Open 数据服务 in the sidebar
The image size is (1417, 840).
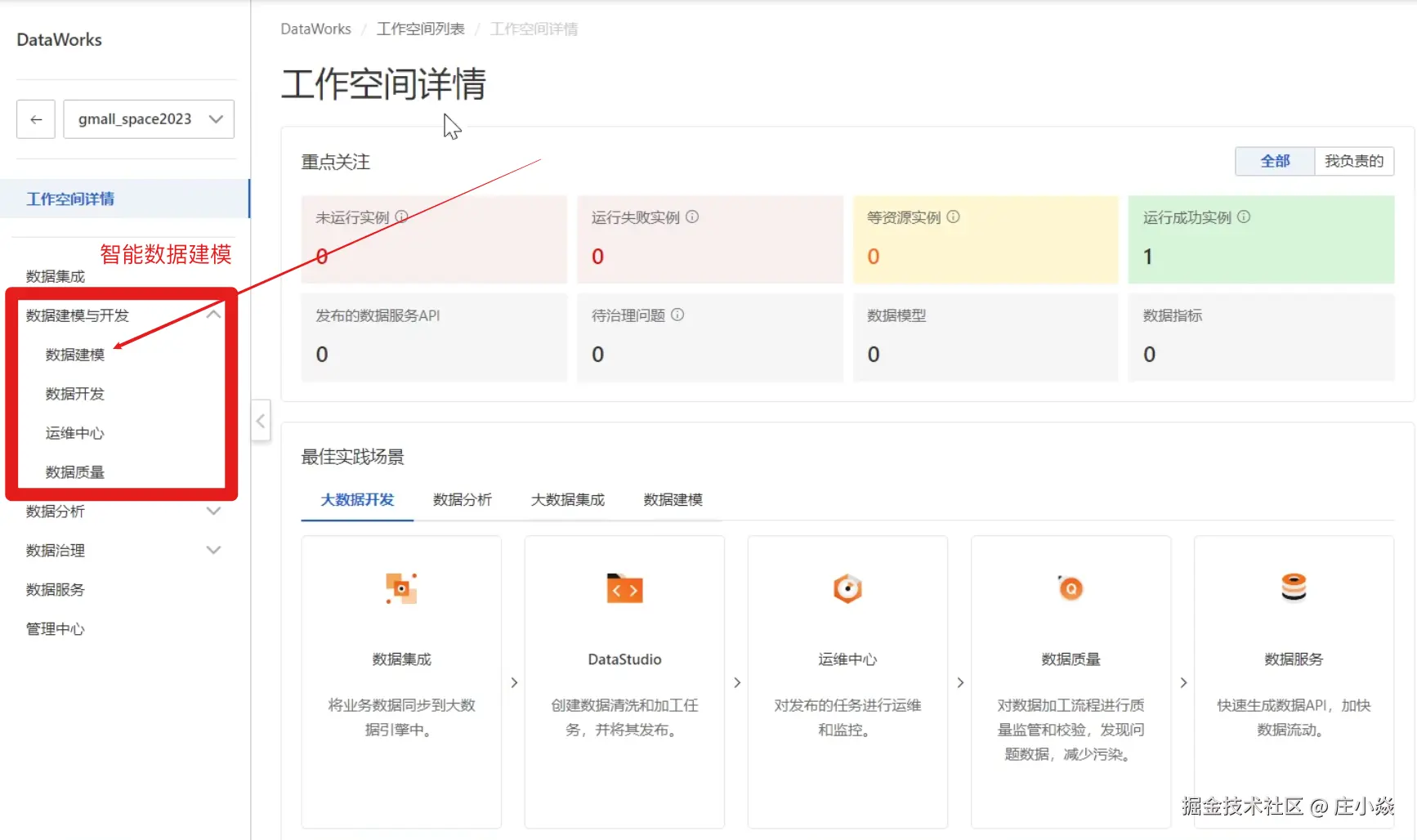[56, 590]
